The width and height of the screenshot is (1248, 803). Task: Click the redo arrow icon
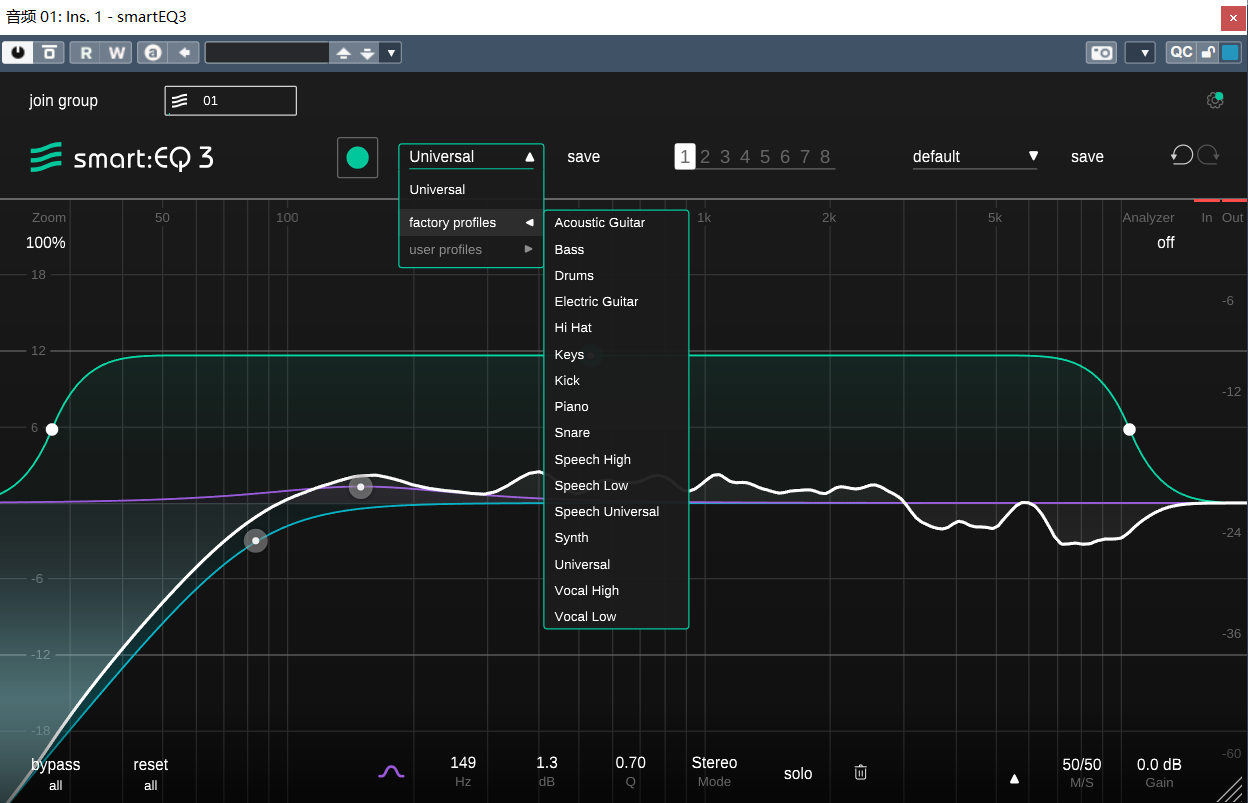1208,155
